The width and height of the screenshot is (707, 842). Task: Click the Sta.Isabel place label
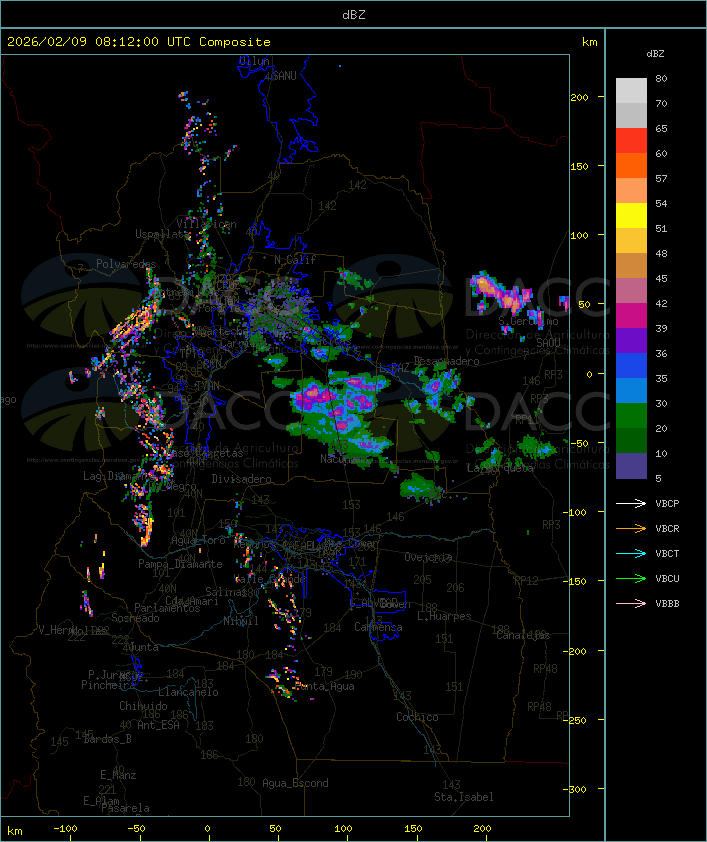pos(464,797)
